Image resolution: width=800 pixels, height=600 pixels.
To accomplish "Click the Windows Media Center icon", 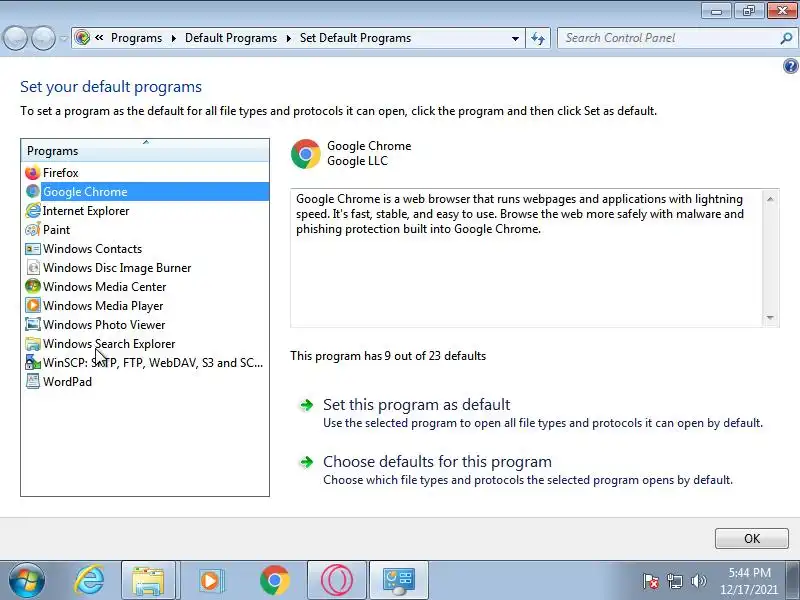I will 33,287.
